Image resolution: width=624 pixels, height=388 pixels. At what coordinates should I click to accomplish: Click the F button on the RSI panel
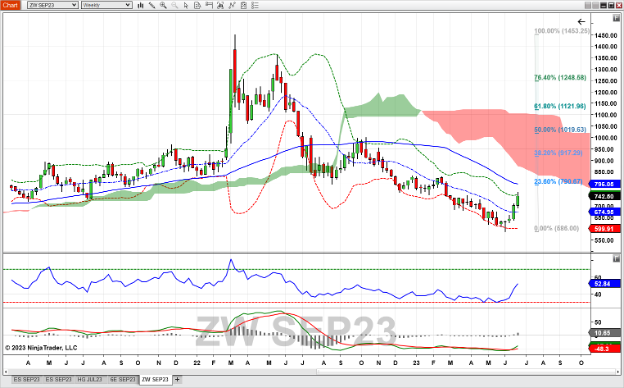pos(616,259)
